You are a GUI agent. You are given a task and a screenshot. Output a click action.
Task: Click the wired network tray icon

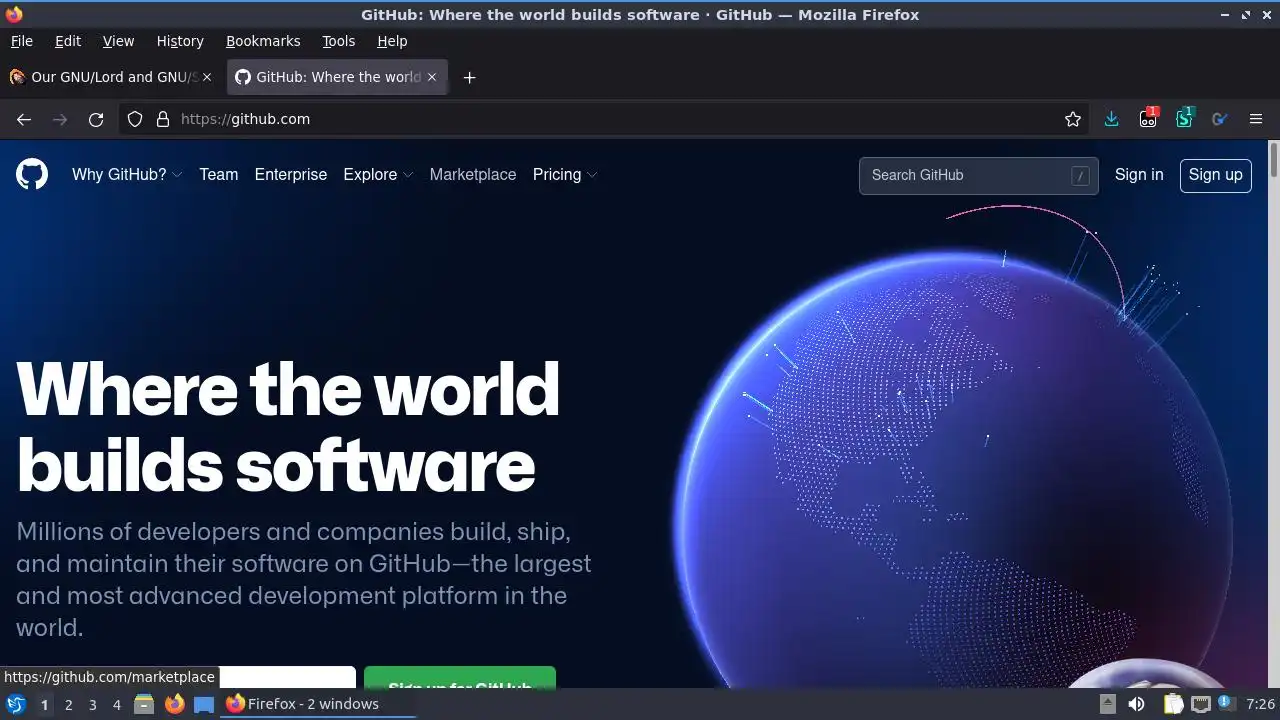point(1201,704)
